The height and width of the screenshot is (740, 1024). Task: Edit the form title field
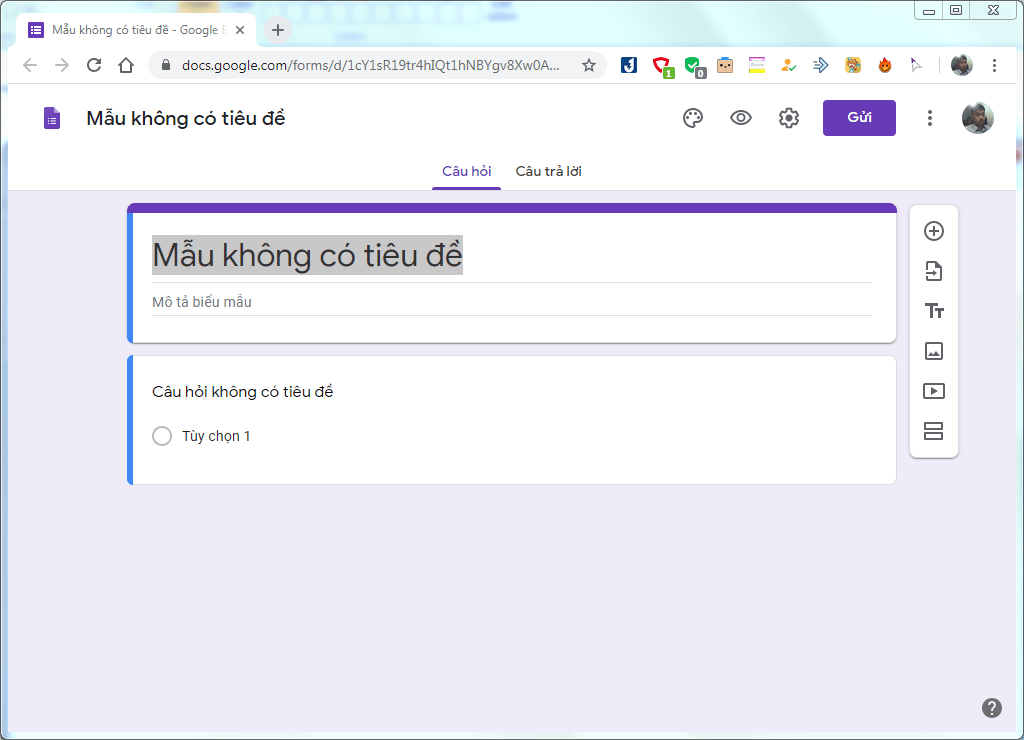(x=511, y=255)
